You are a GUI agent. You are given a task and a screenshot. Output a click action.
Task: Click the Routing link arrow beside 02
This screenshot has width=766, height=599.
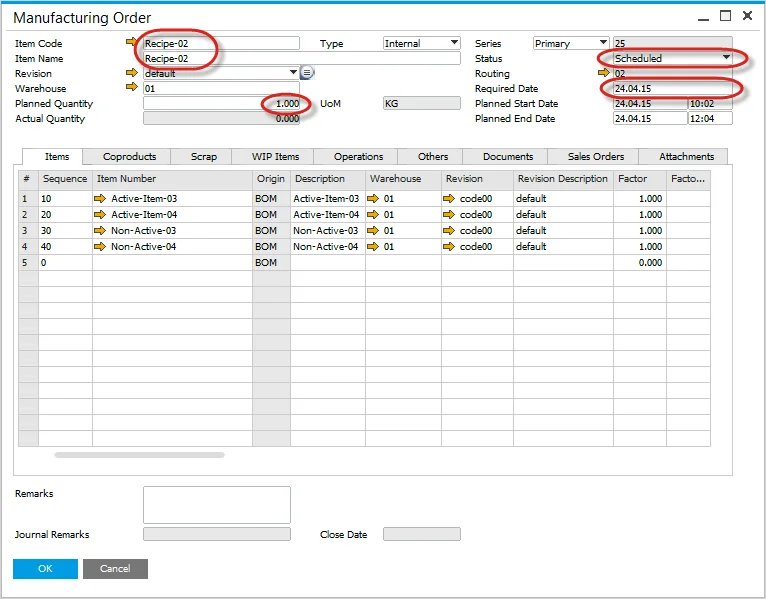(604, 73)
